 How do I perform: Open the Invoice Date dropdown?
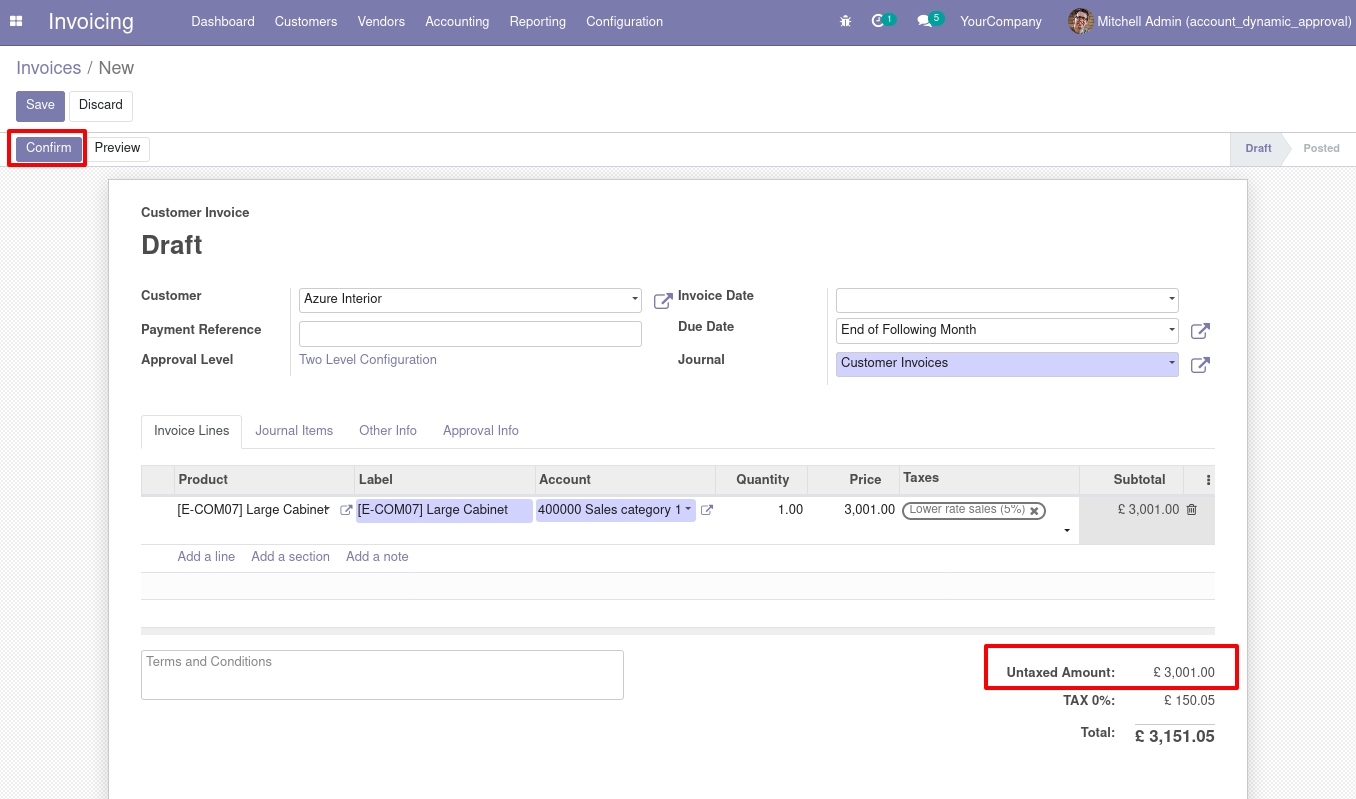[x=1172, y=299]
